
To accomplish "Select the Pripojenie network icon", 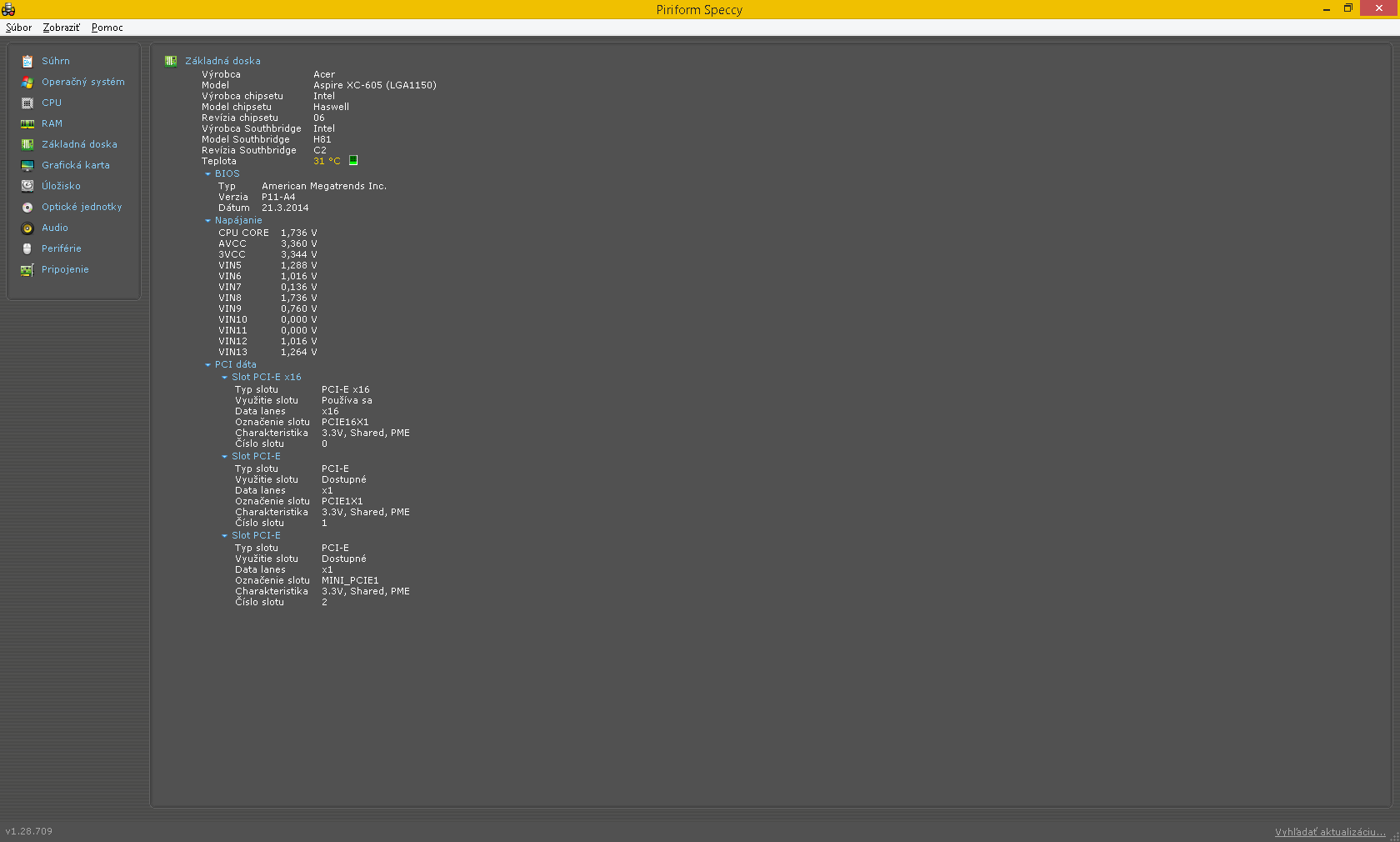I will coord(27,270).
